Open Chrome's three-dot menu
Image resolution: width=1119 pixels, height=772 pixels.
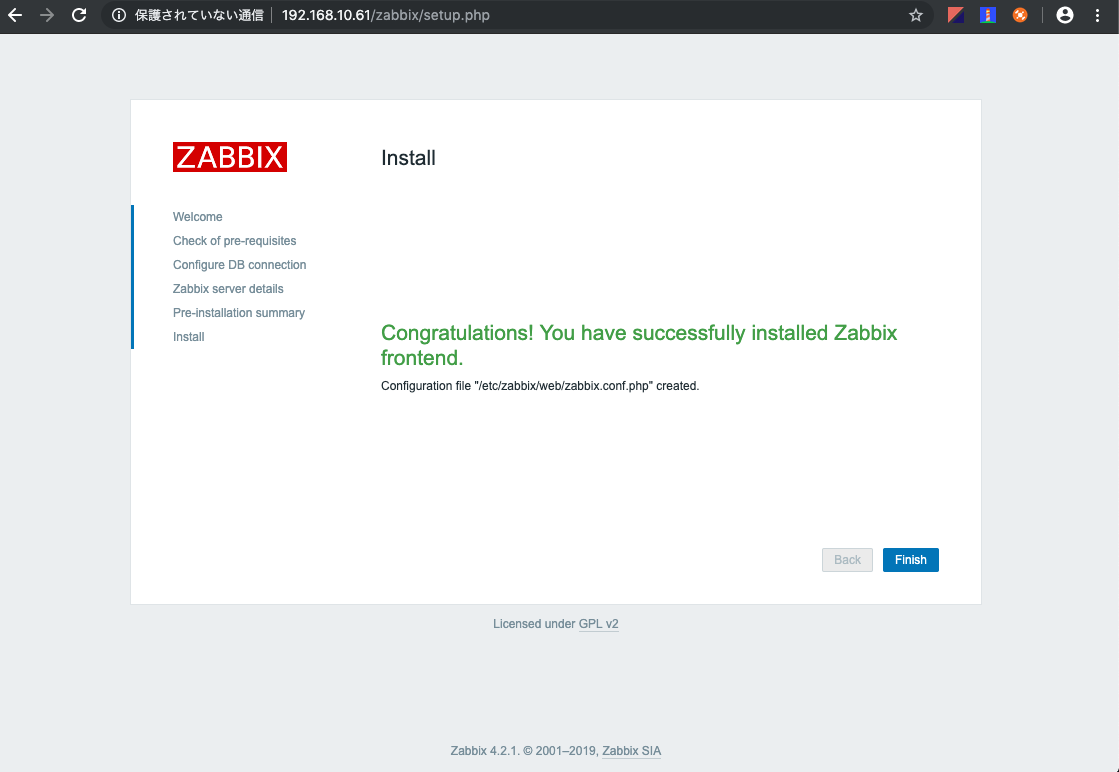click(1097, 15)
